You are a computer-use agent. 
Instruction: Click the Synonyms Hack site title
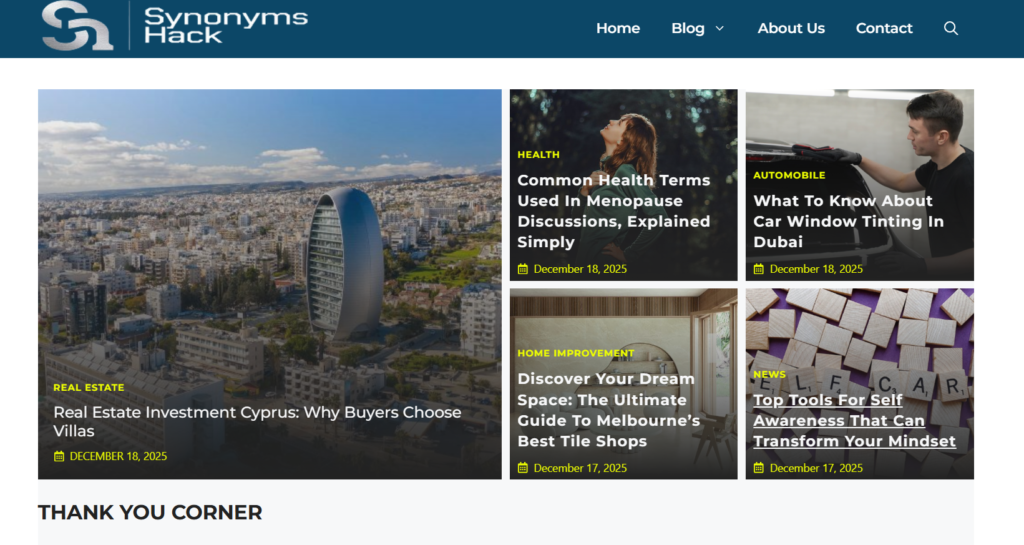(x=225, y=25)
